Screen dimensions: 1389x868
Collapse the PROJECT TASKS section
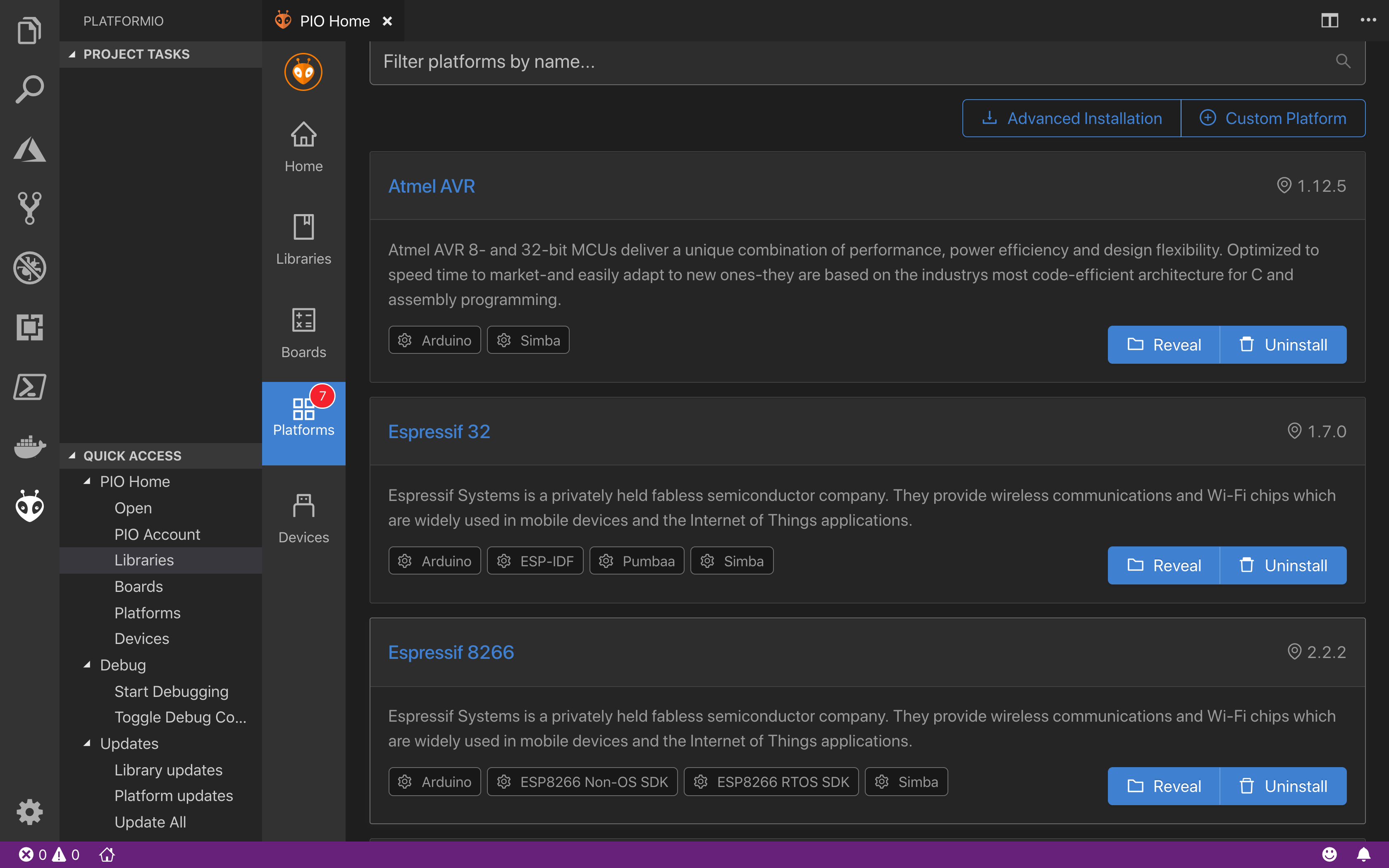pos(72,54)
